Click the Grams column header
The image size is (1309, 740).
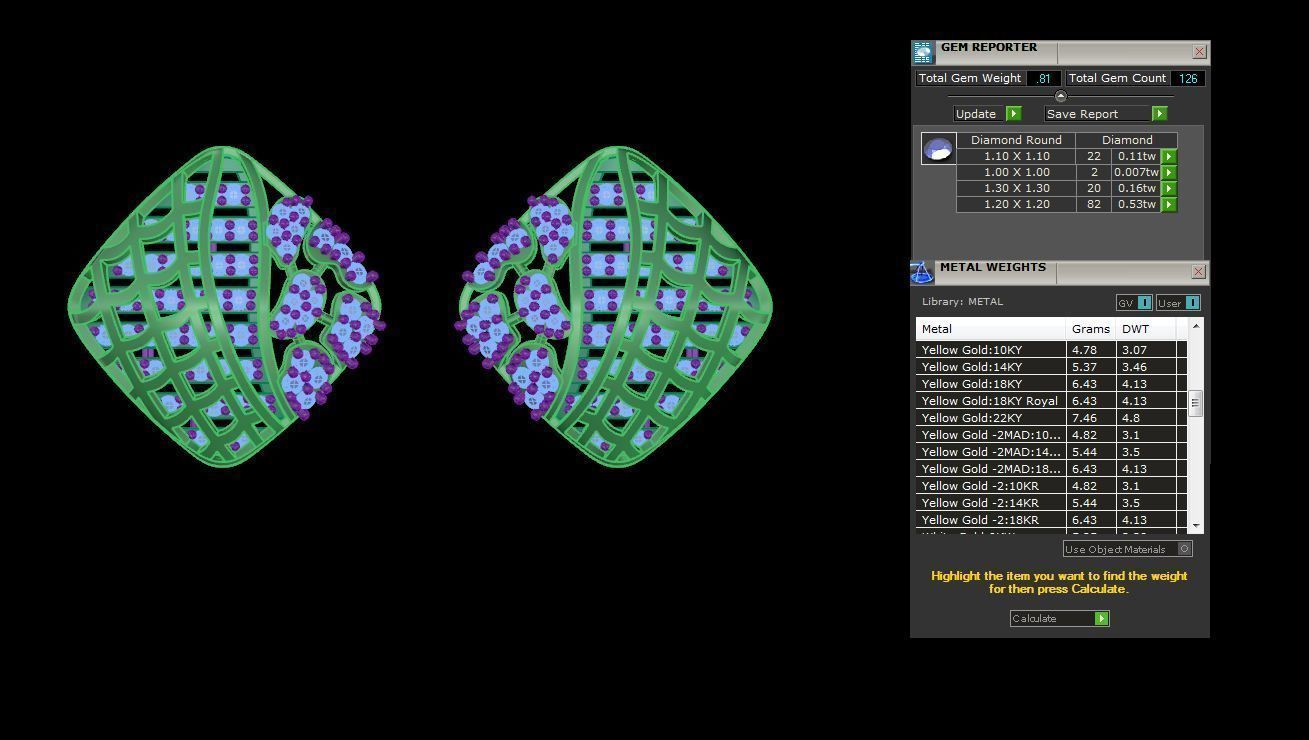[x=1091, y=329]
